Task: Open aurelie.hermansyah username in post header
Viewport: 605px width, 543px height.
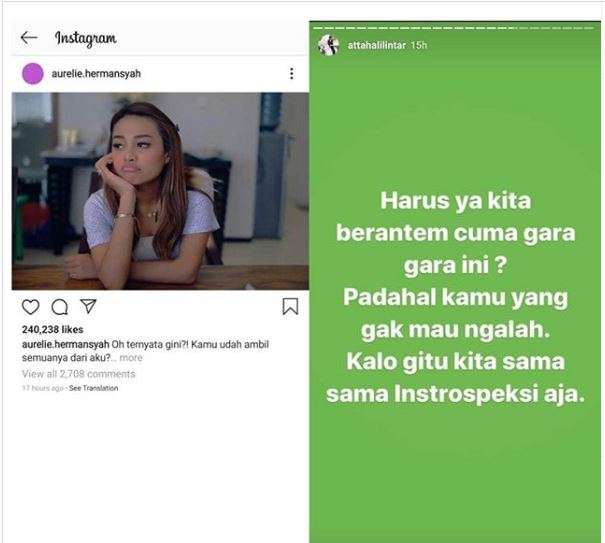Action: [x=96, y=74]
